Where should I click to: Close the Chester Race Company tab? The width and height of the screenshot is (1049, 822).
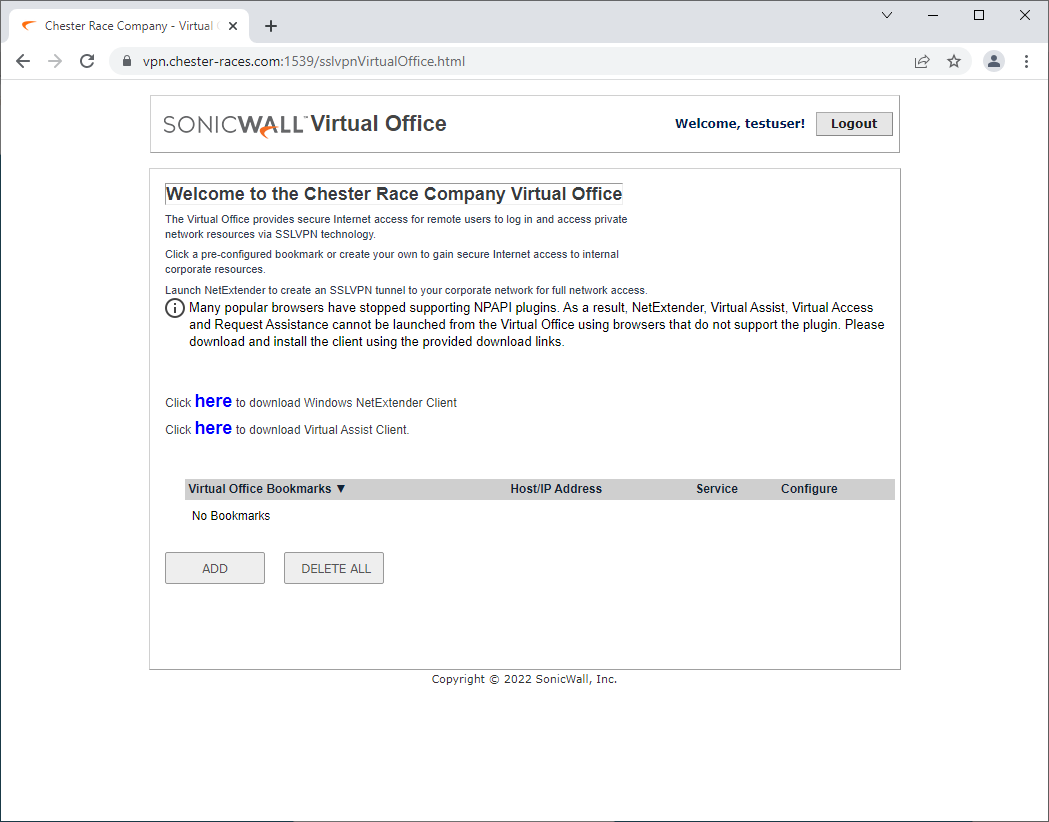click(x=233, y=26)
